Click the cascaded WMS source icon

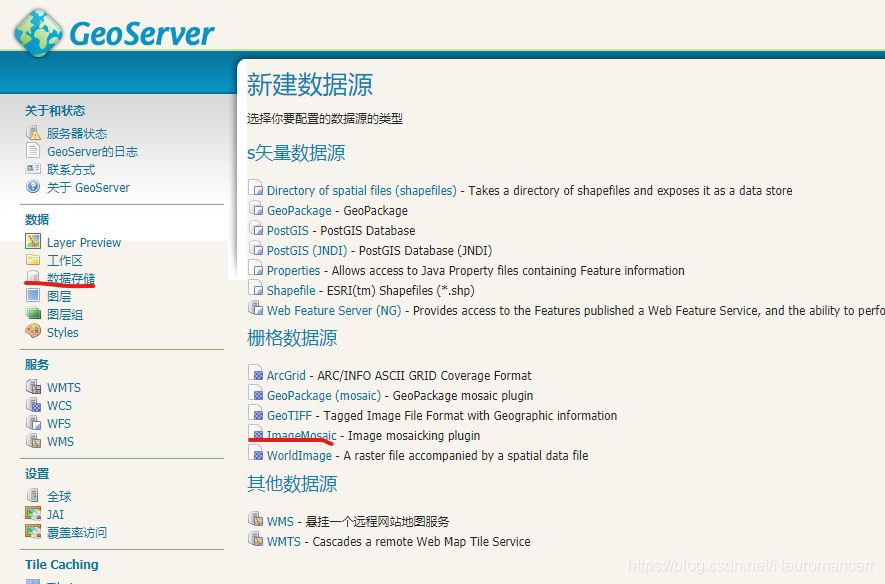click(x=256, y=519)
